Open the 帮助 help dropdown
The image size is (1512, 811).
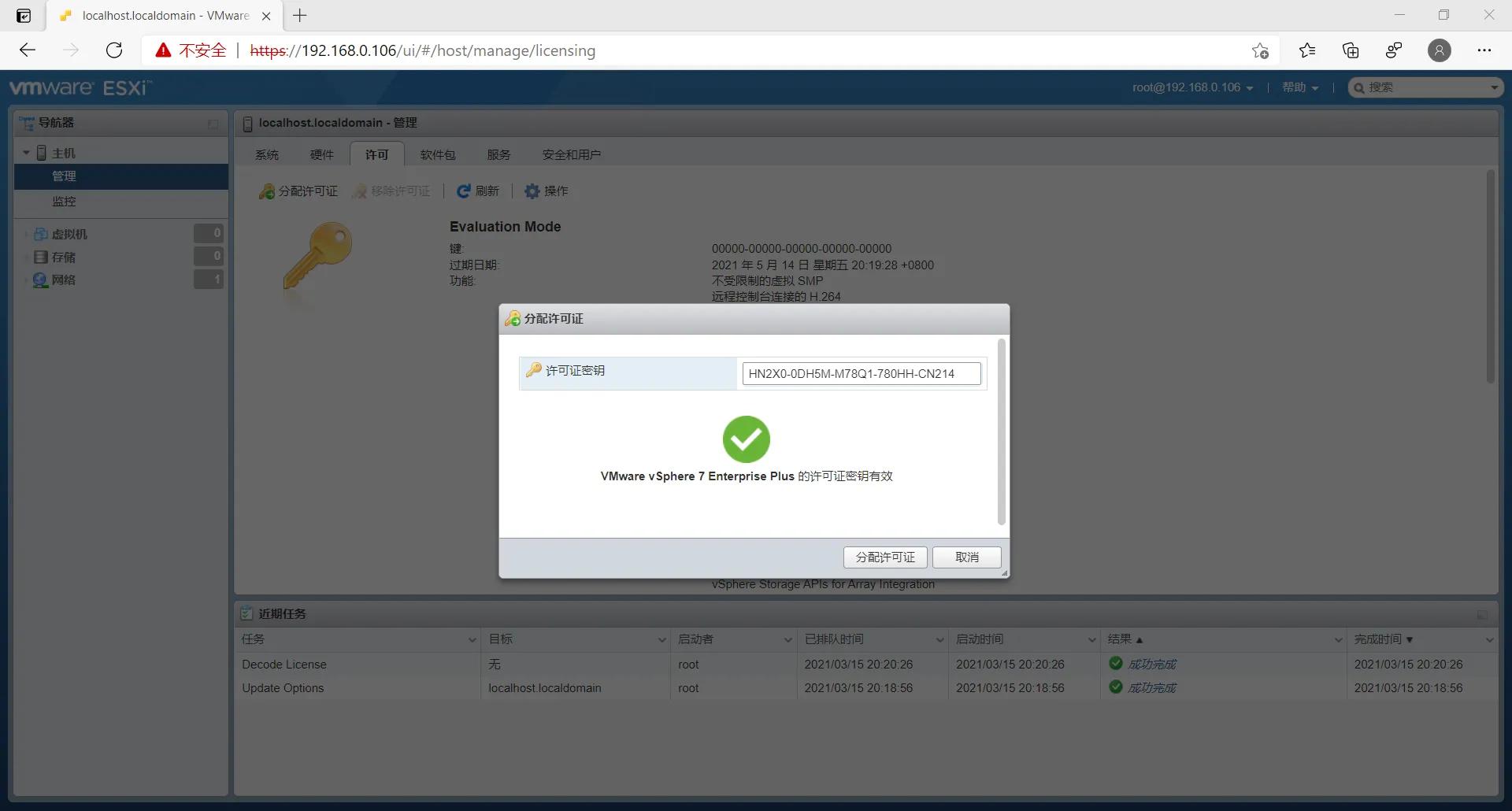coord(1300,87)
